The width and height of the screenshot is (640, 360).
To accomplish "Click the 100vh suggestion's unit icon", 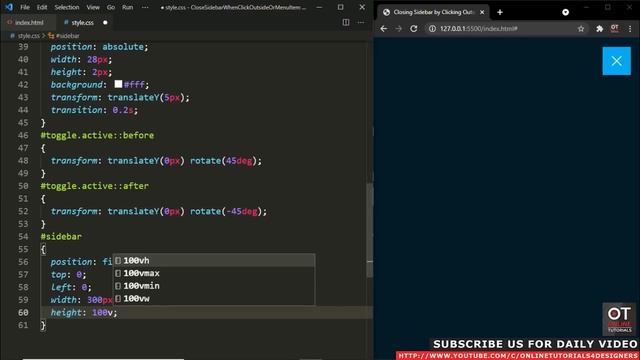I will click(118, 260).
